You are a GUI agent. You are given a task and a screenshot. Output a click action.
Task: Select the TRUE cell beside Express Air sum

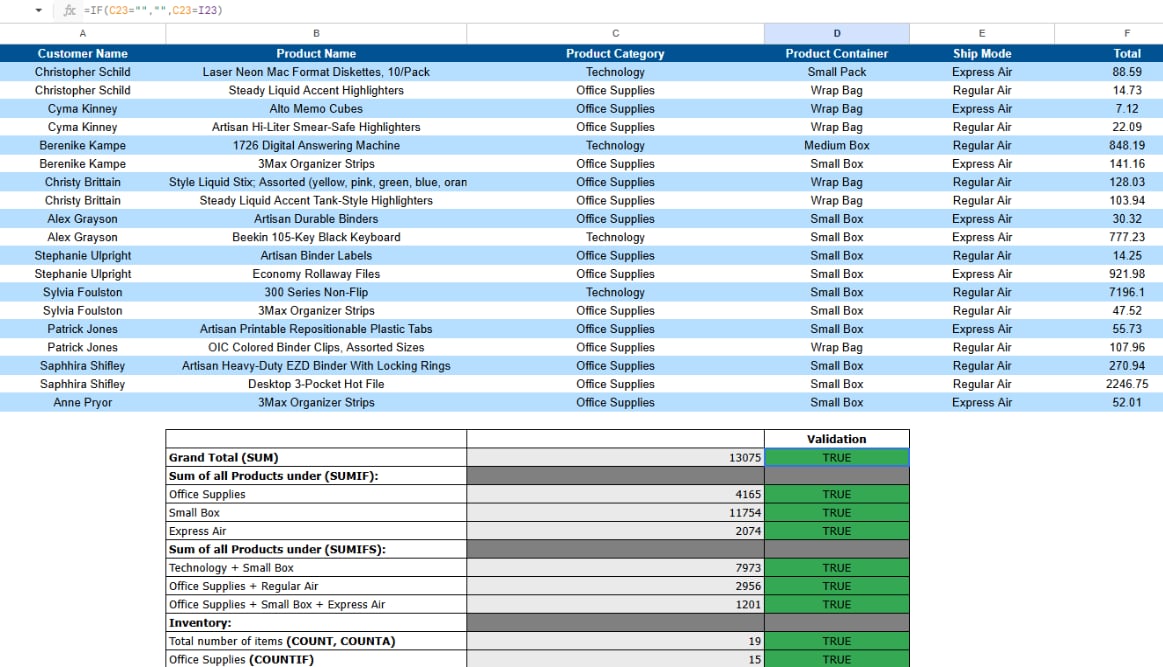tap(837, 531)
